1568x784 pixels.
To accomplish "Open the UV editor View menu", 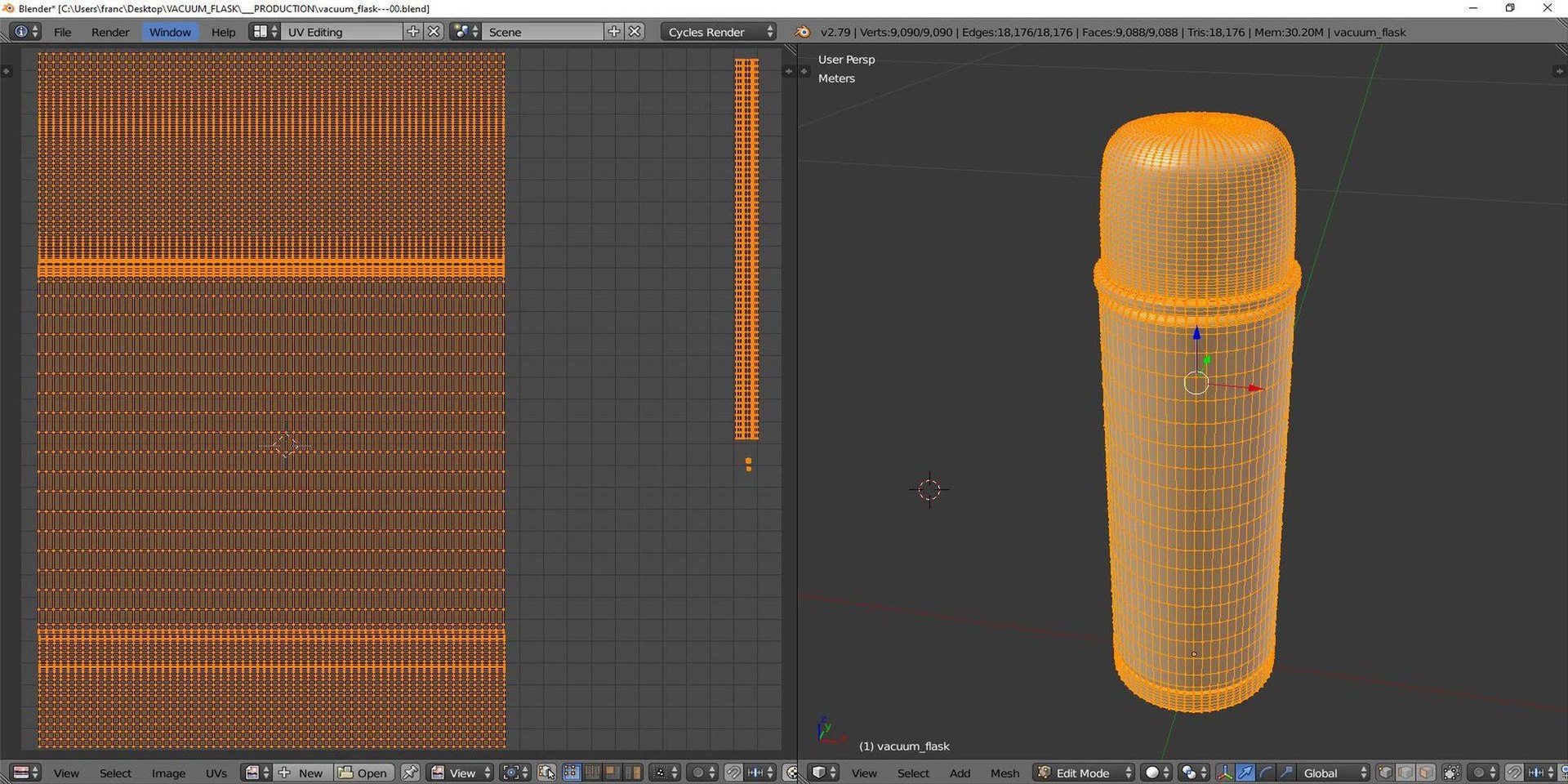I will coord(66,773).
